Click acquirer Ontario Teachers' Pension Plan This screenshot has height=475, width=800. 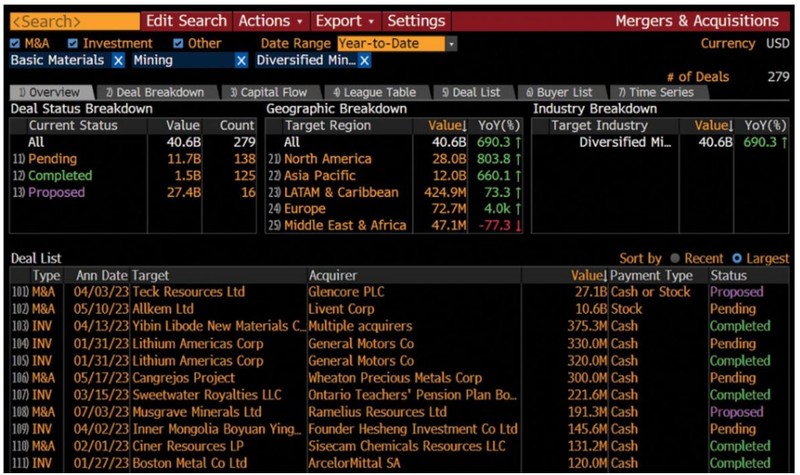412,395
